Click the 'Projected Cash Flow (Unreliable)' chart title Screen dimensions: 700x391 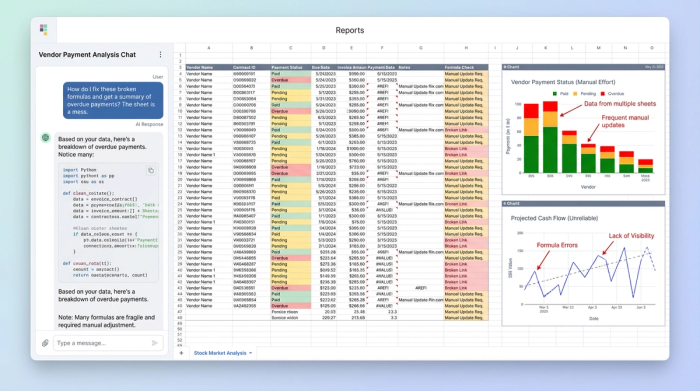(554, 218)
